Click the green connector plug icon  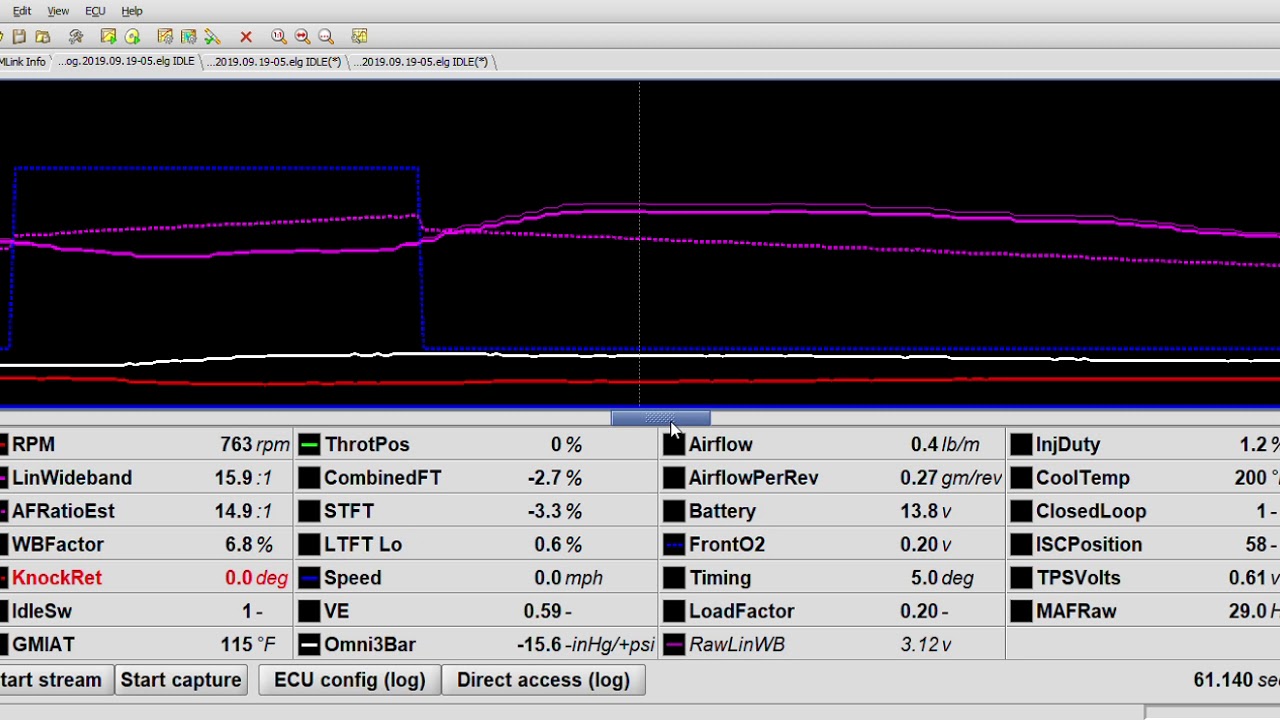[212, 37]
